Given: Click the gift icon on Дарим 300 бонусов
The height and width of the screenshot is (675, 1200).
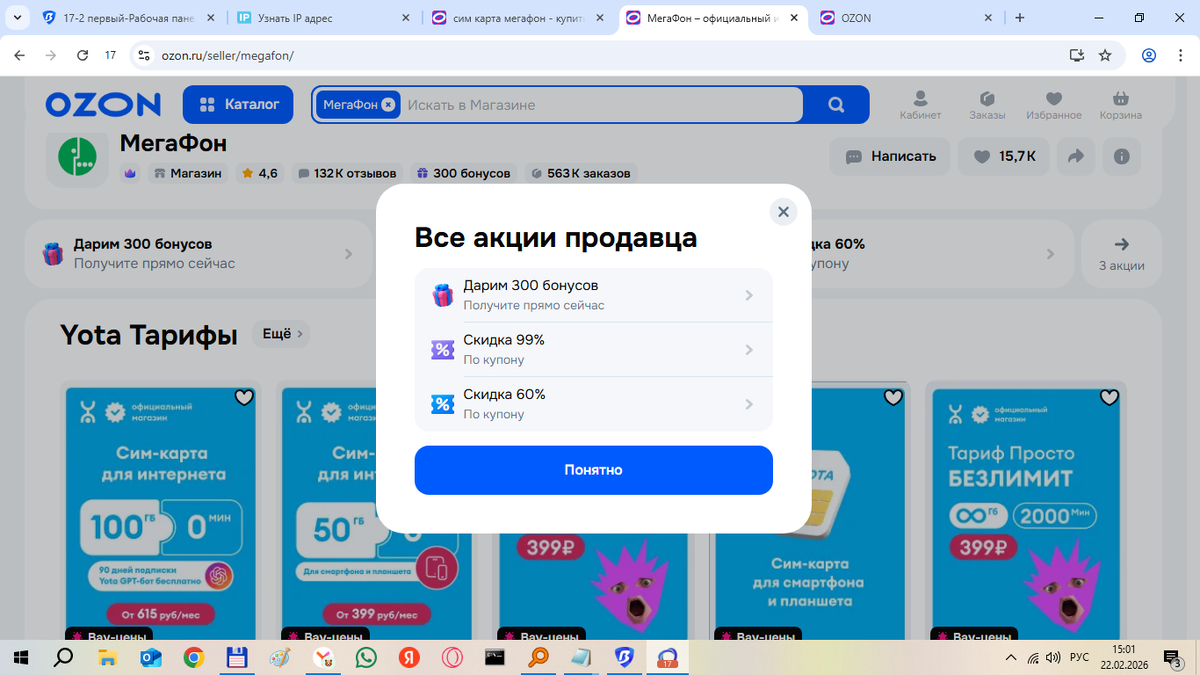Looking at the screenshot, I should point(442,293).
